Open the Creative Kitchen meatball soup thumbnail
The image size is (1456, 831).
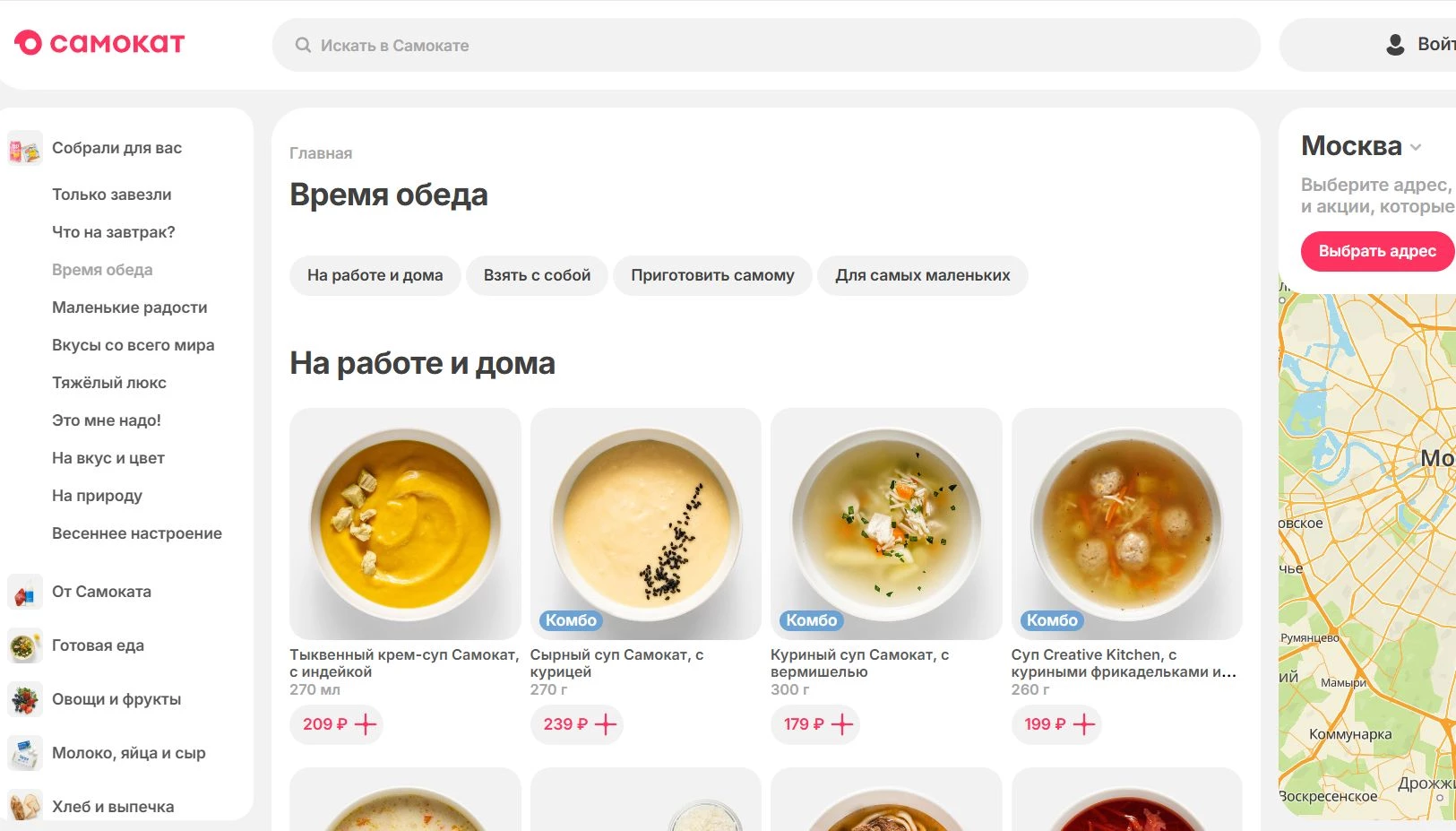[1126, 524]
